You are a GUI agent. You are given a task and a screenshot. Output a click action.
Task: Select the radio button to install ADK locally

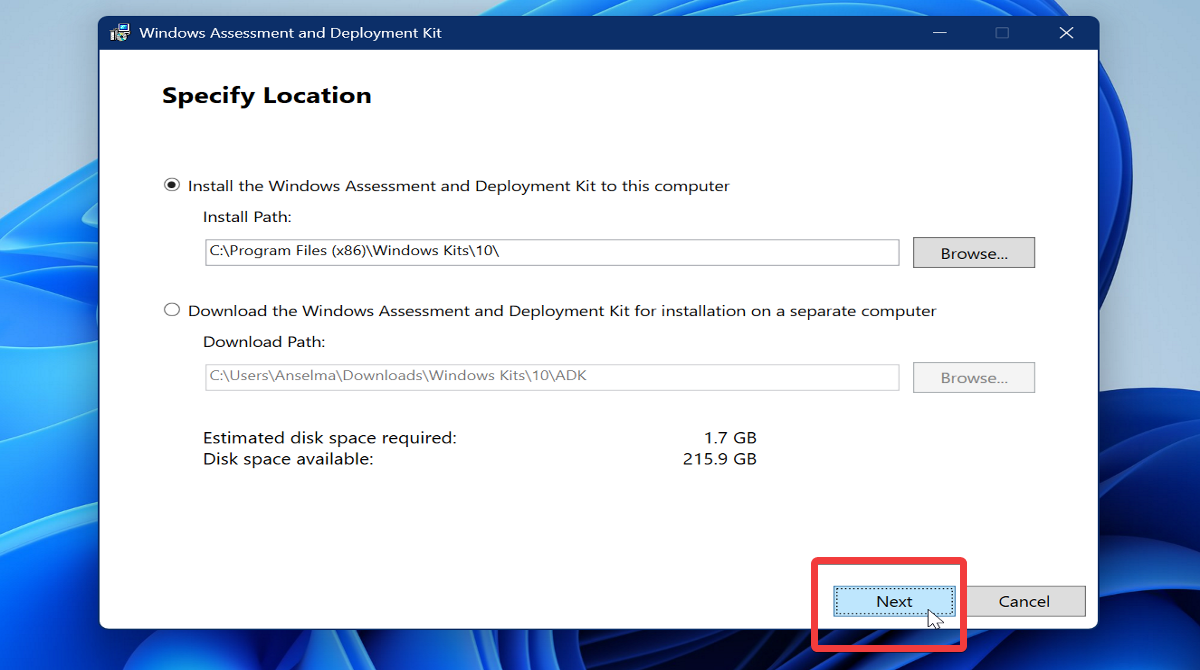[x=170, y=185]
